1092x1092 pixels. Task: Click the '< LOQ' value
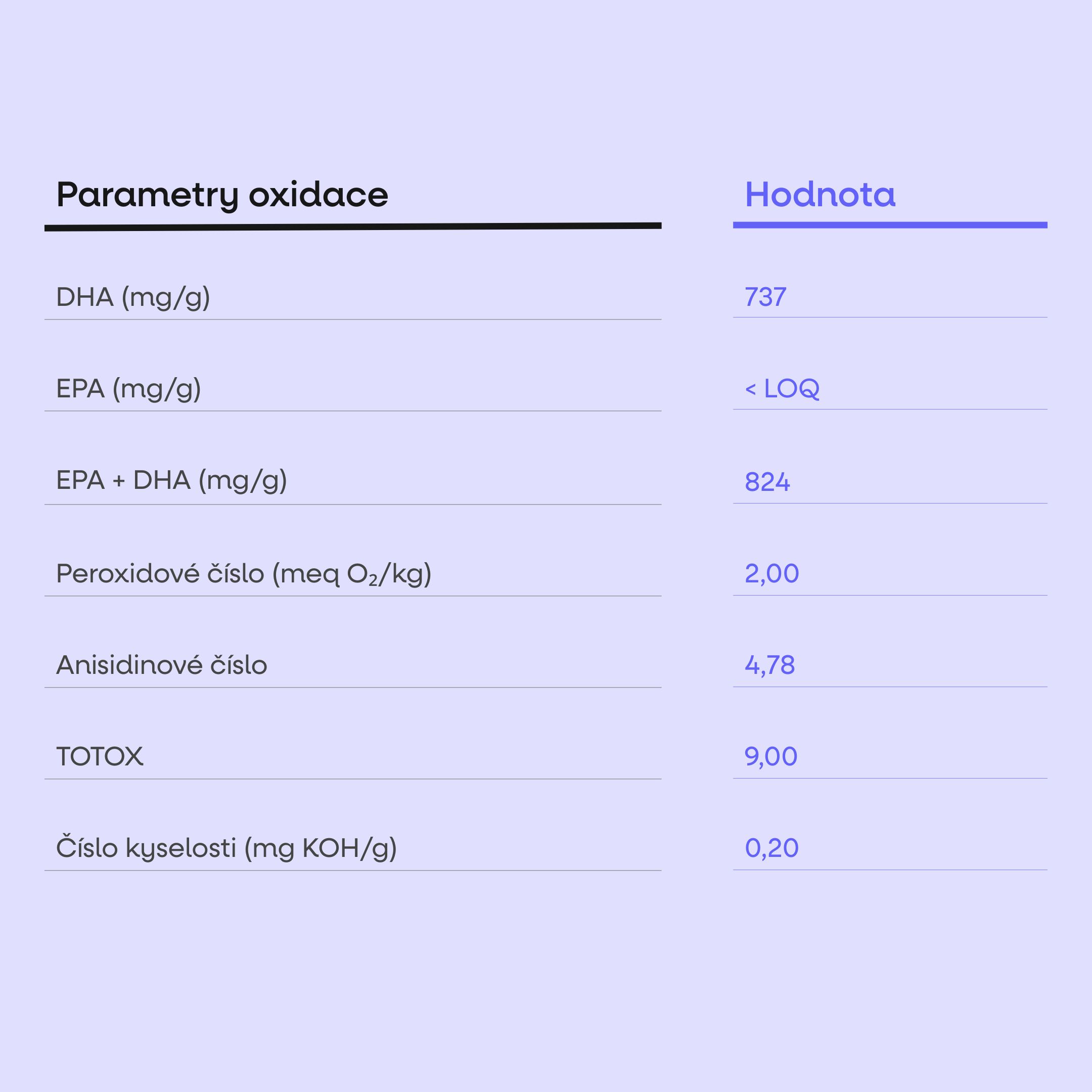782,389
